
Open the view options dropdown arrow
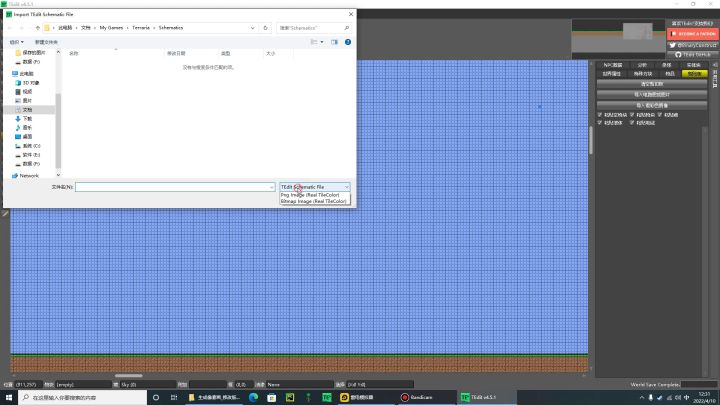point(322,42)
